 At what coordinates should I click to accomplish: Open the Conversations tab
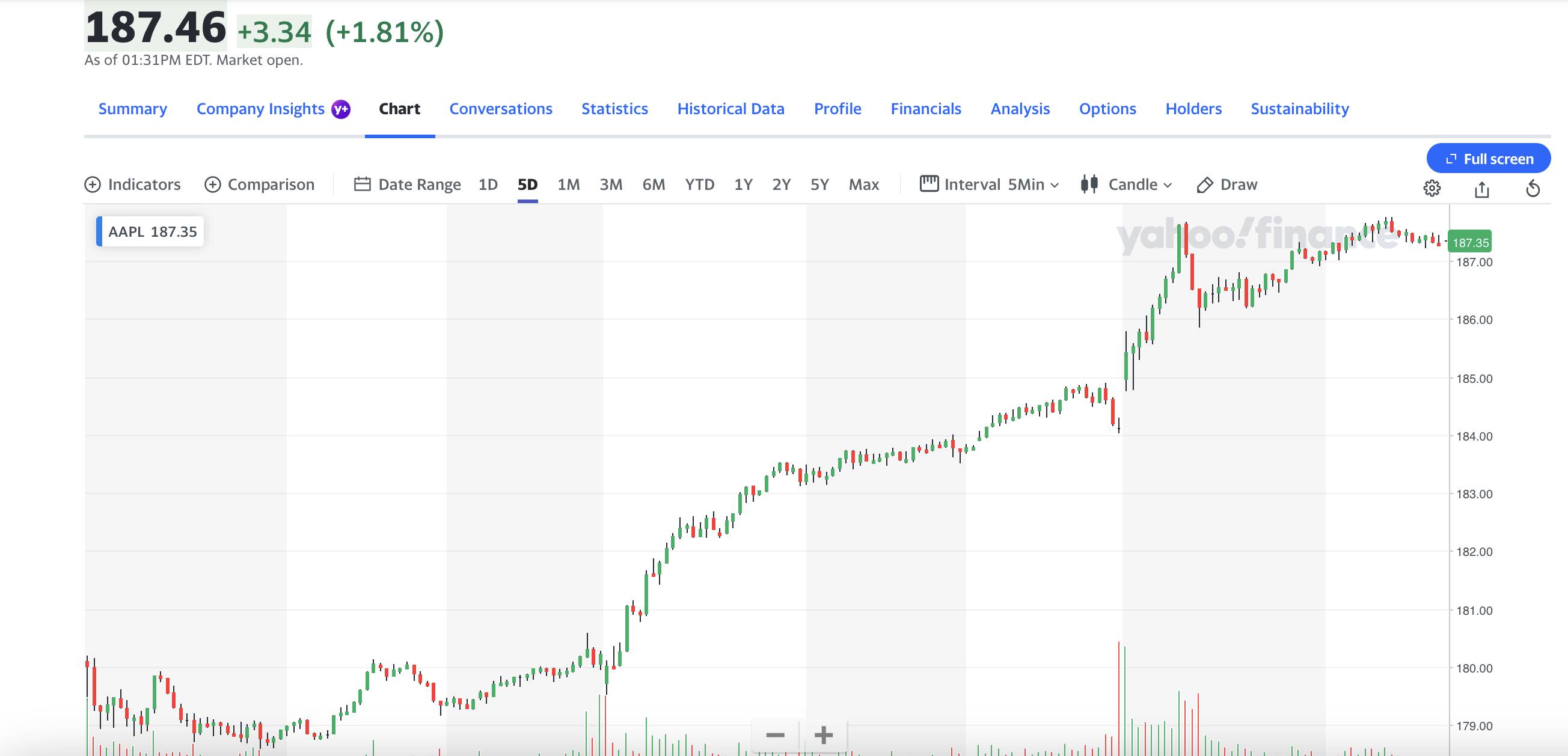(501, 109)
